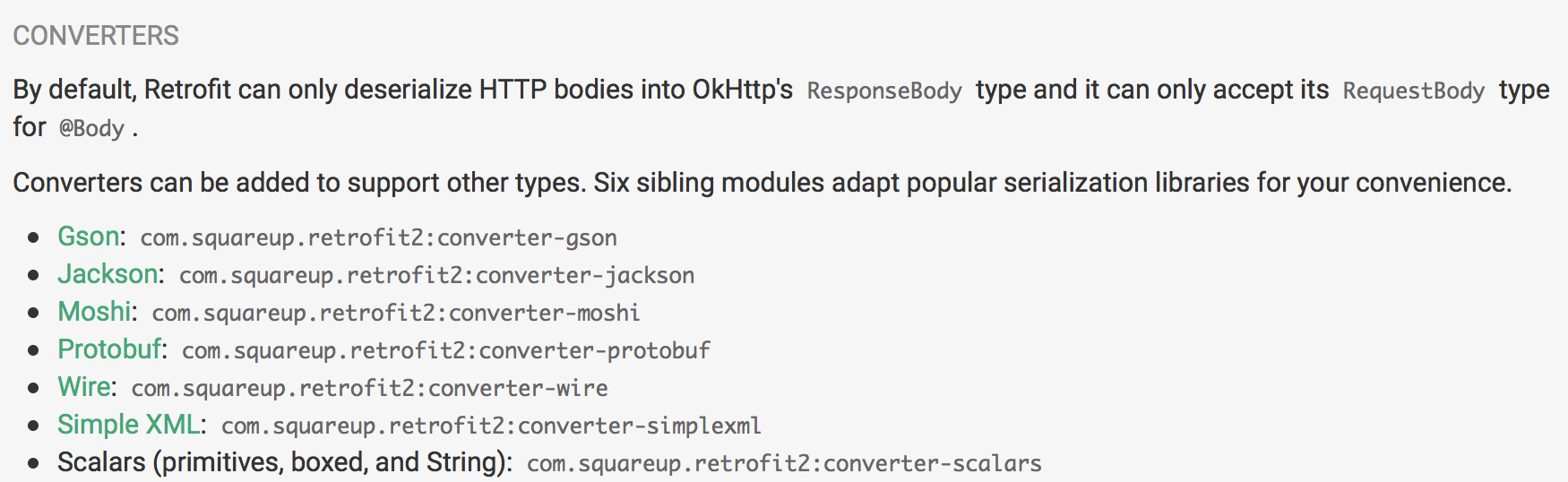Open the Gson link
The height and width of the screenshot is (482, 1568).
88,237
